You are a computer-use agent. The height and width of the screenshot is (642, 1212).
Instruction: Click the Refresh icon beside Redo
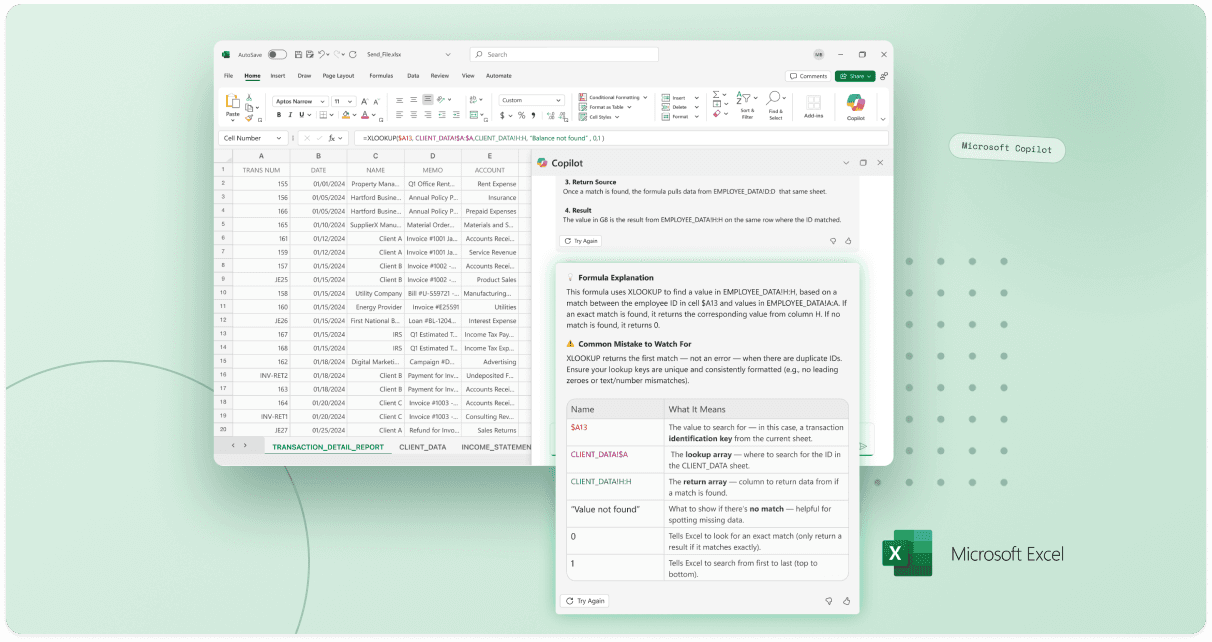tap(352, 55)
